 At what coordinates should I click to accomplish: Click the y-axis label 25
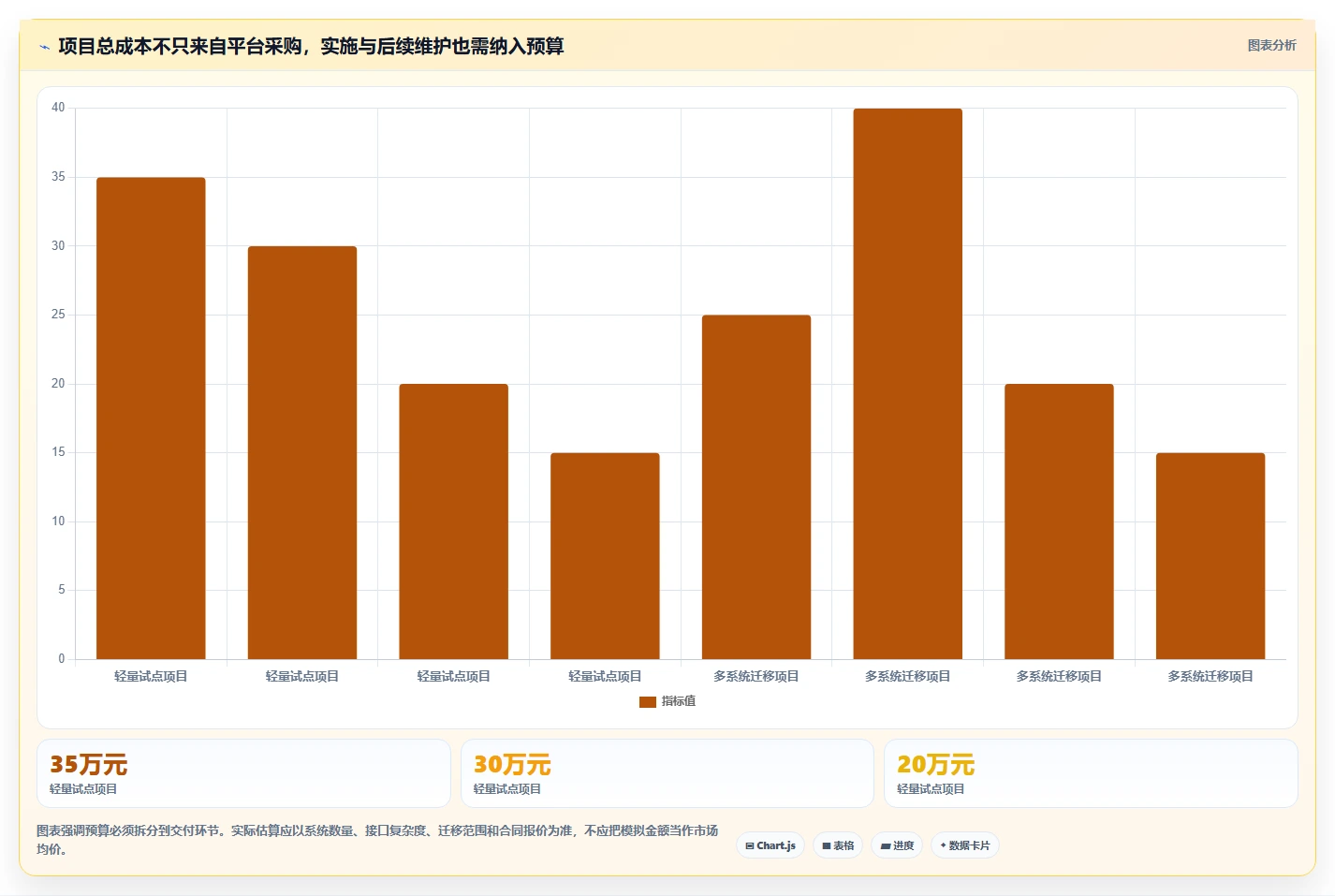click(58, 315)
